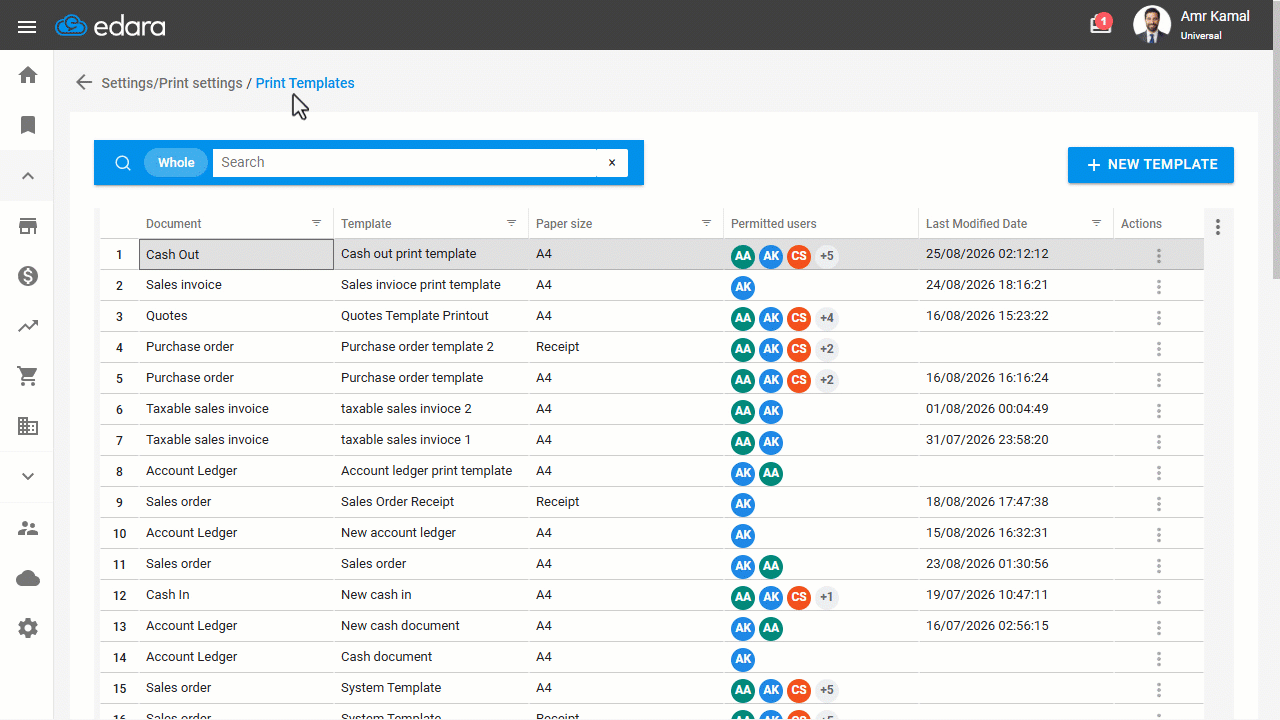Toggle the Whole search scope chip
This screenshot has width=1280, height=720.
pyautogui.click(x=176, y=162)
